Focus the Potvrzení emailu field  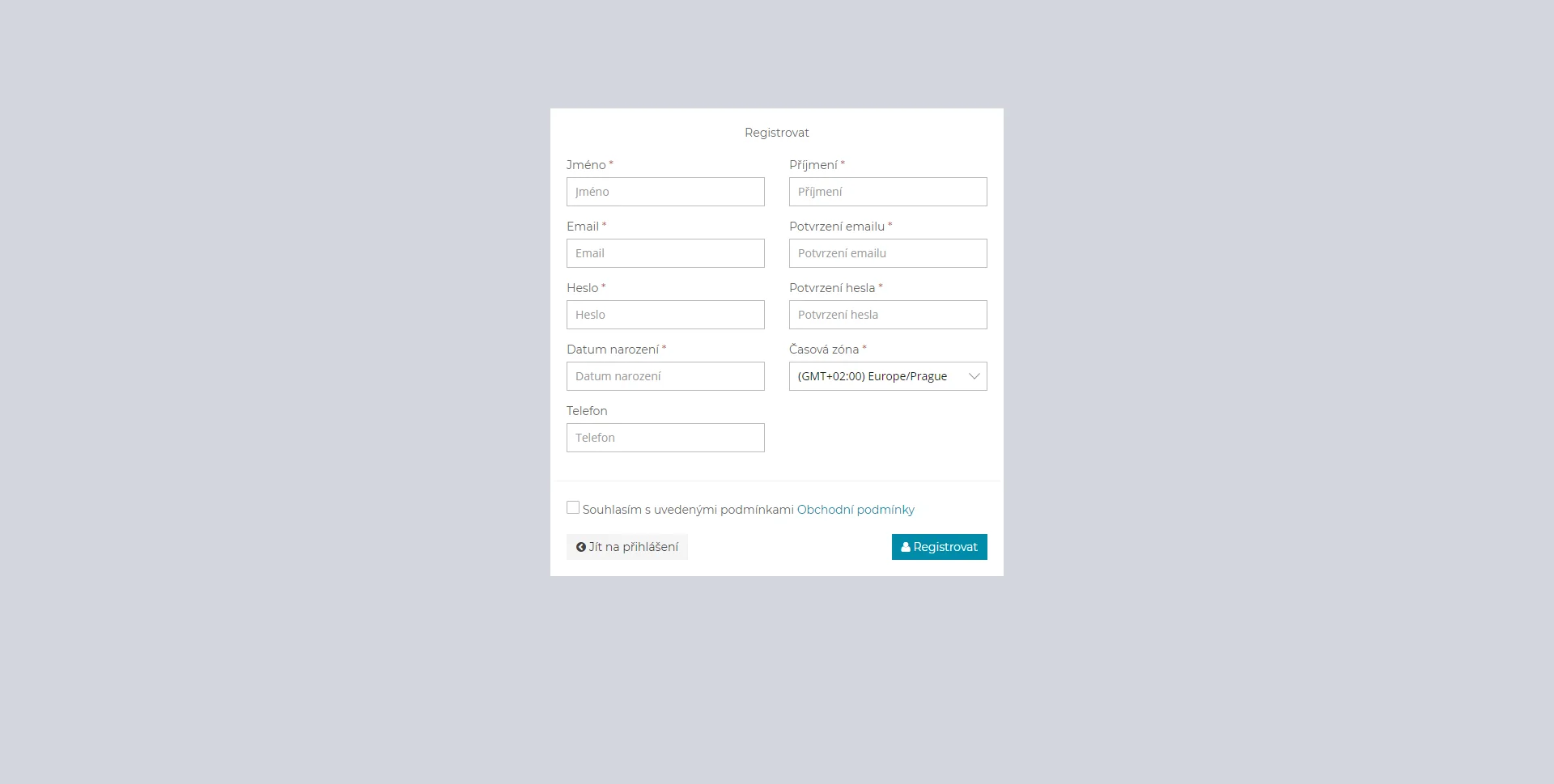(x=888, y=253)
